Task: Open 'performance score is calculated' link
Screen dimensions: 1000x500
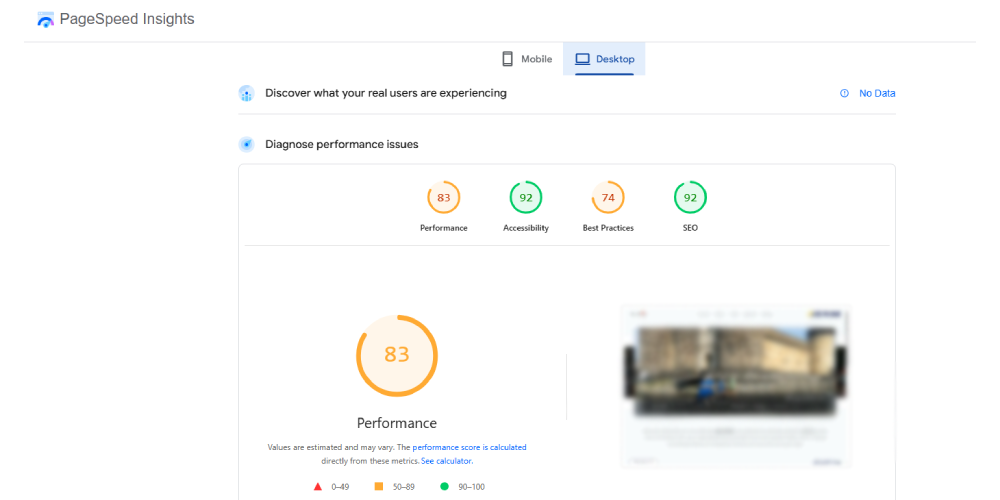Action: tap(469, 447)
